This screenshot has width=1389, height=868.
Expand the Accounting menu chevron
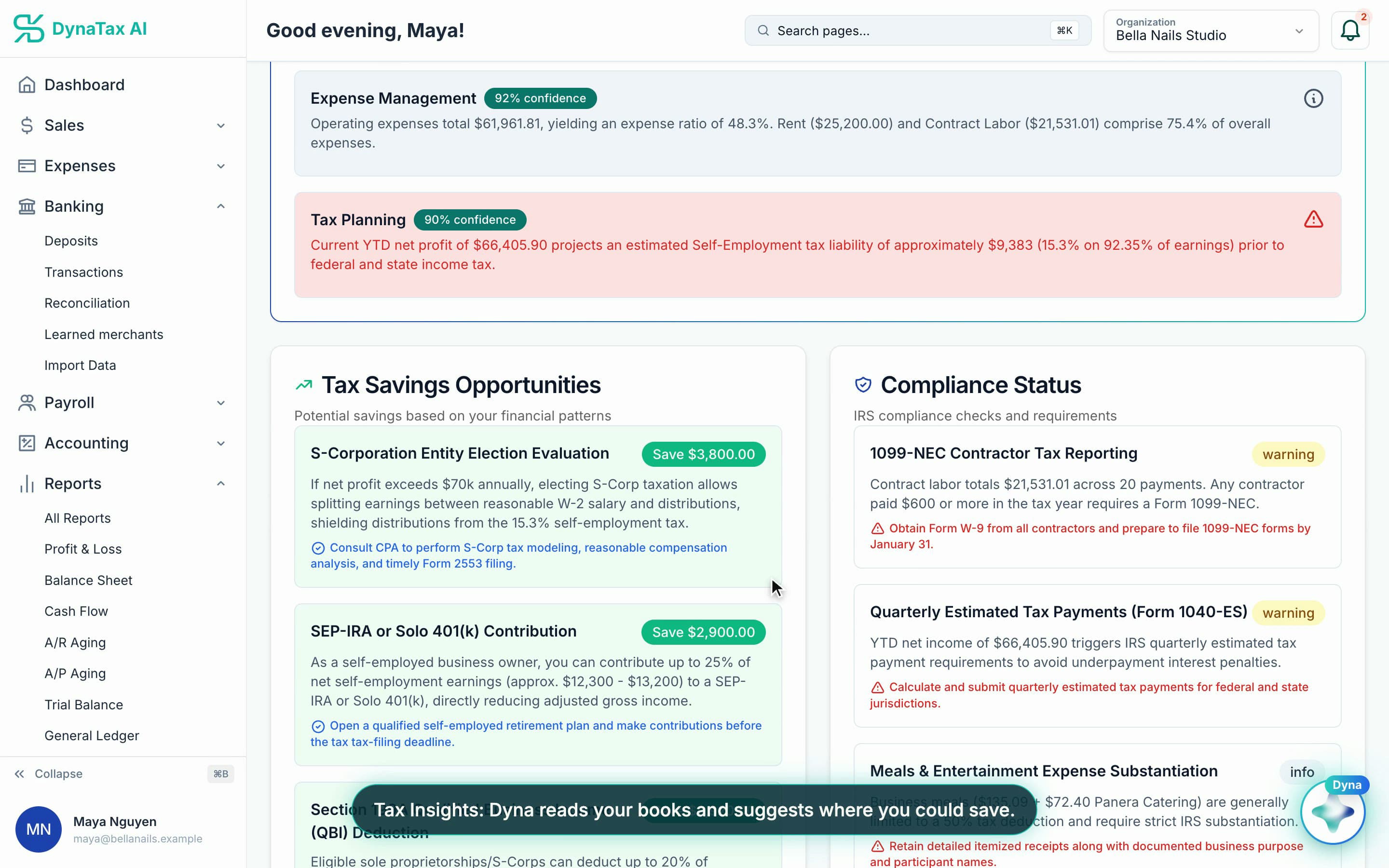(x=221, y=443)
